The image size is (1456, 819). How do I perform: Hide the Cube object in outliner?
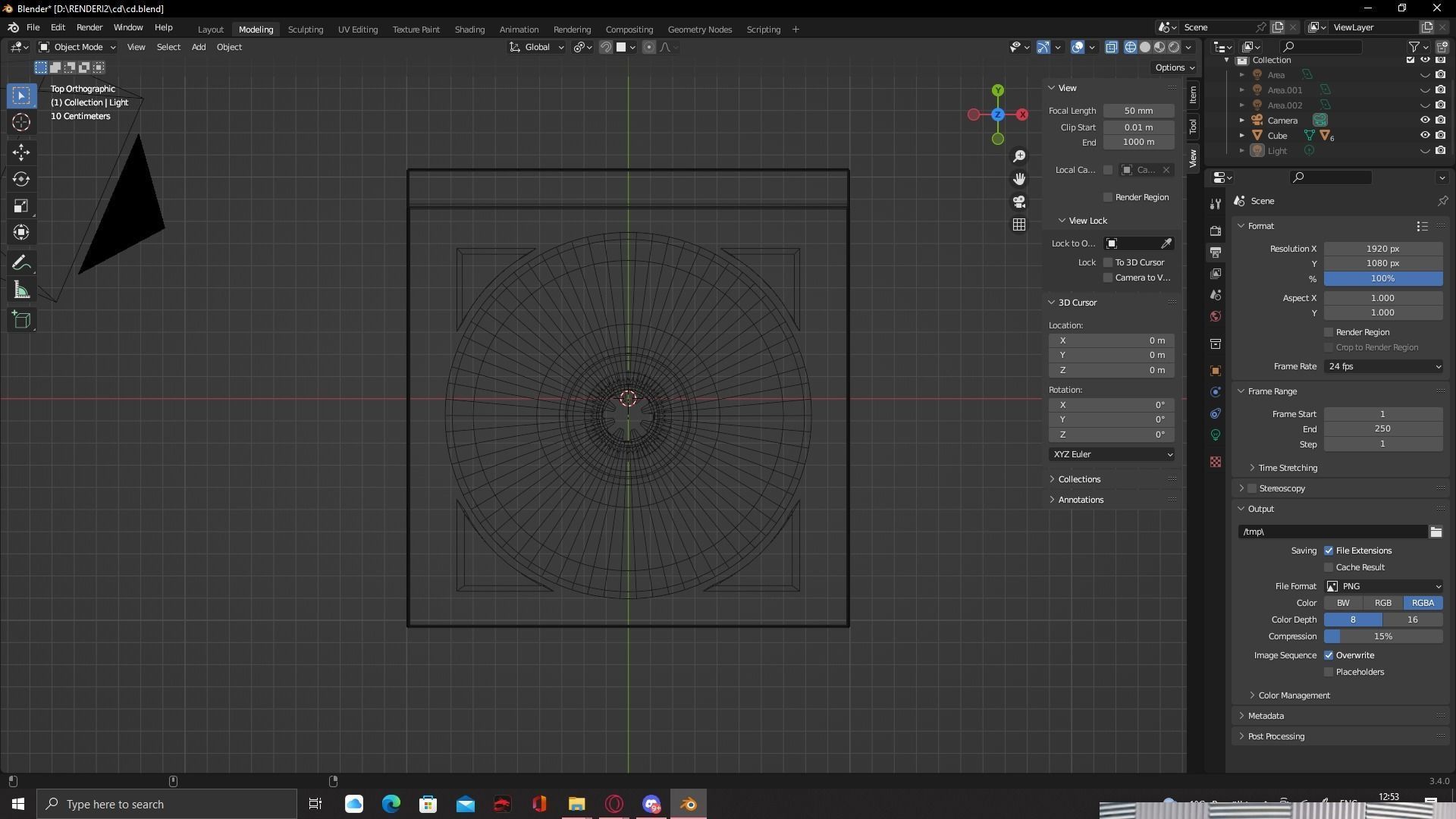(x=1425, y=136)
